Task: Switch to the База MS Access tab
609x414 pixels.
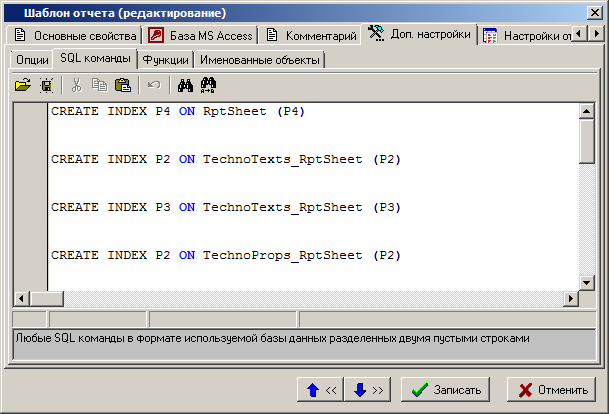Action: click(x=201, y=36)
